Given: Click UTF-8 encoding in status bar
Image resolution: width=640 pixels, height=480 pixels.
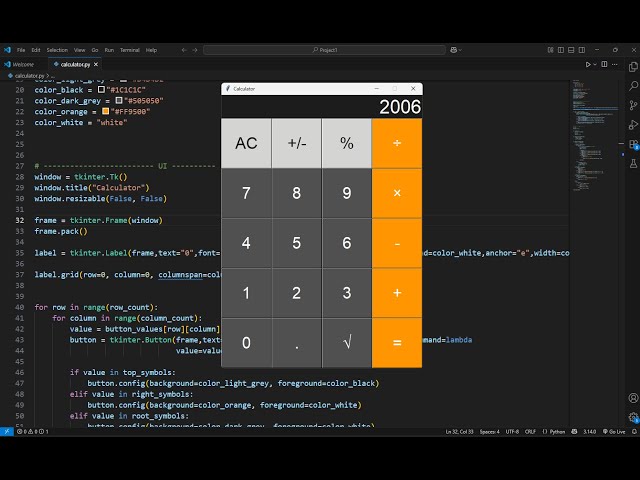Looking at the screenshot, I should coord(512,431).
